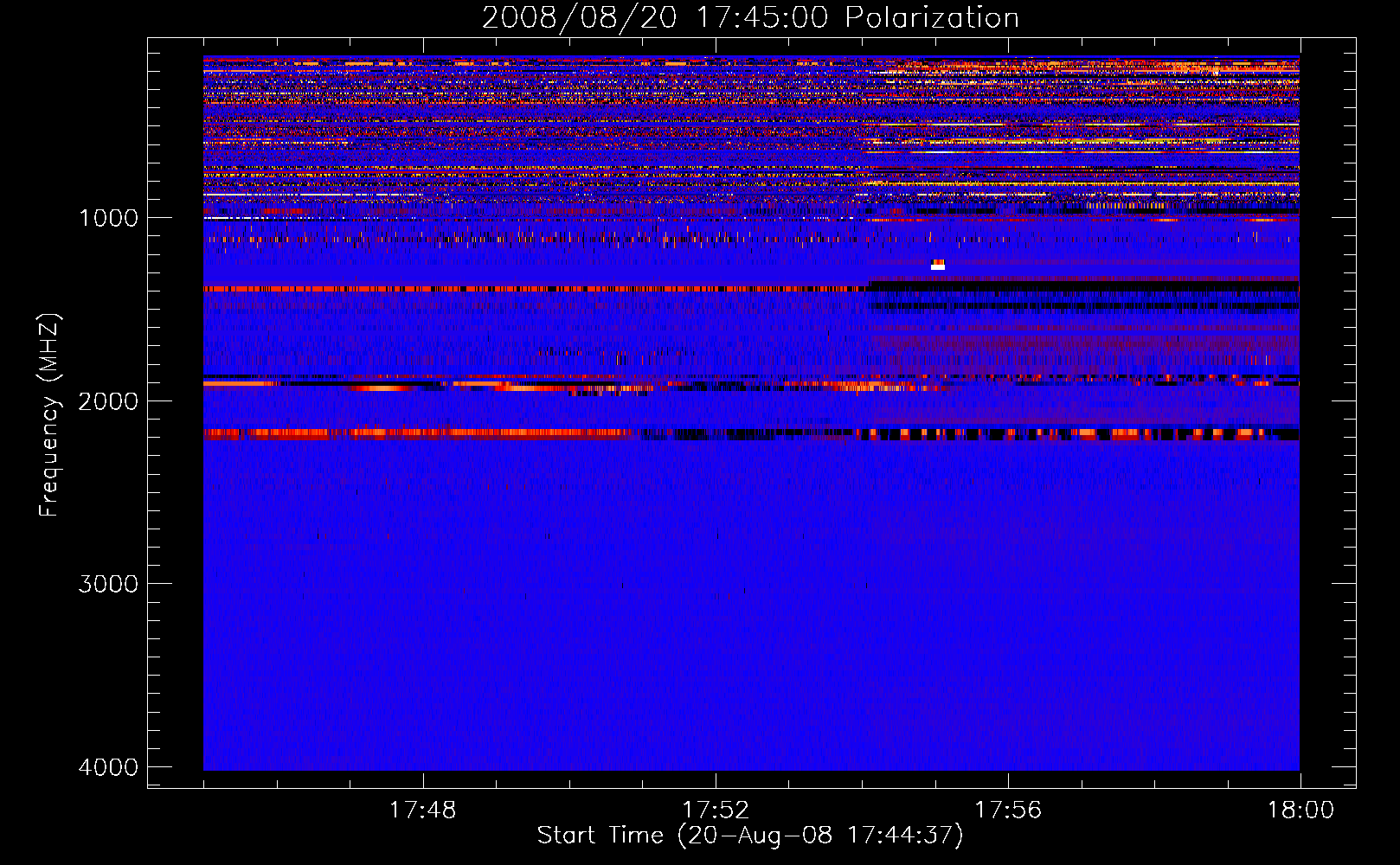Click the "Frequency (MHZ)" axis label
This screenshot has height=865, width=1400.
tap(49, 415)
